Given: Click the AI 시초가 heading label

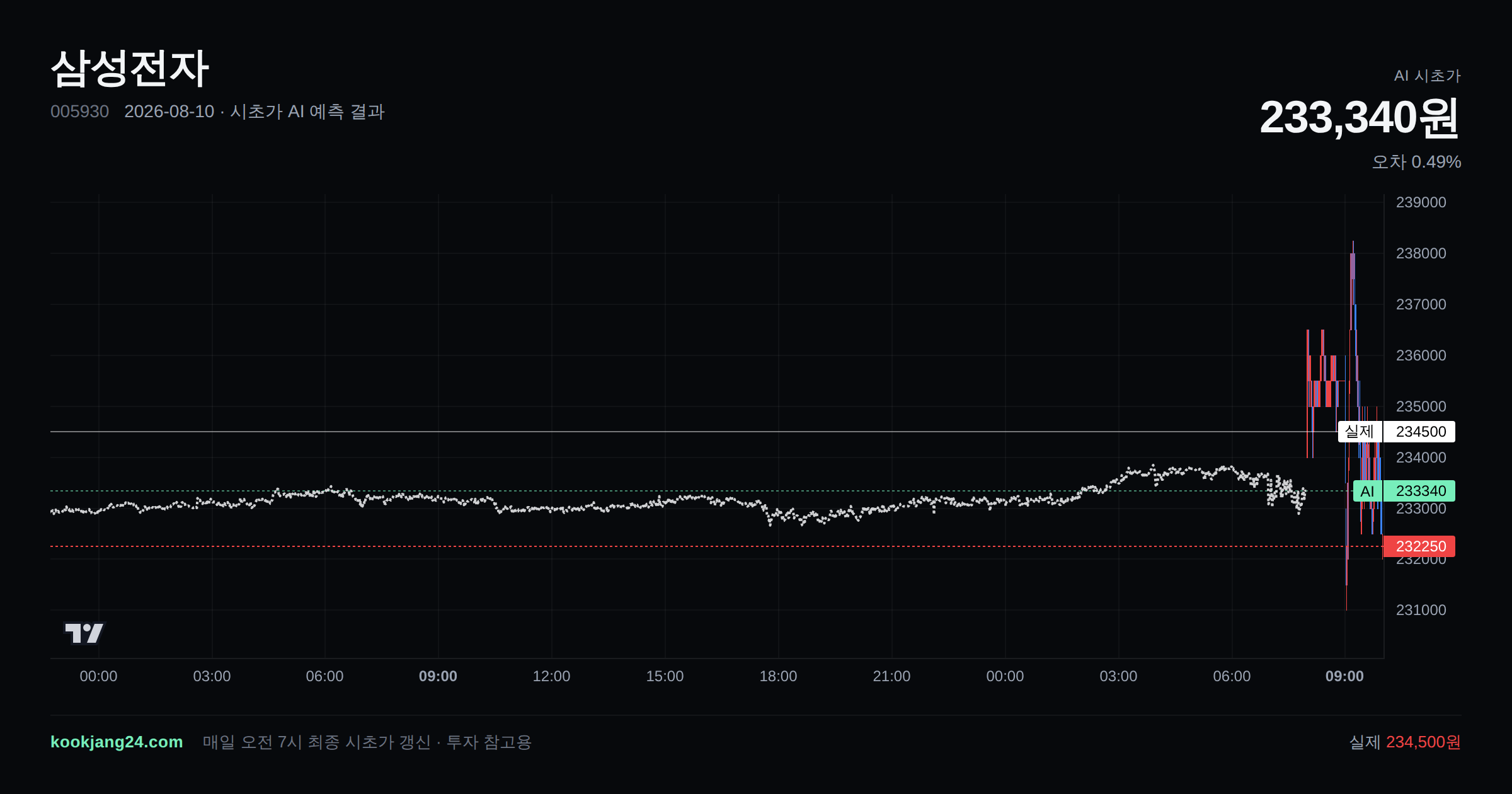Looking at the screenshot, I should 1427,76.
